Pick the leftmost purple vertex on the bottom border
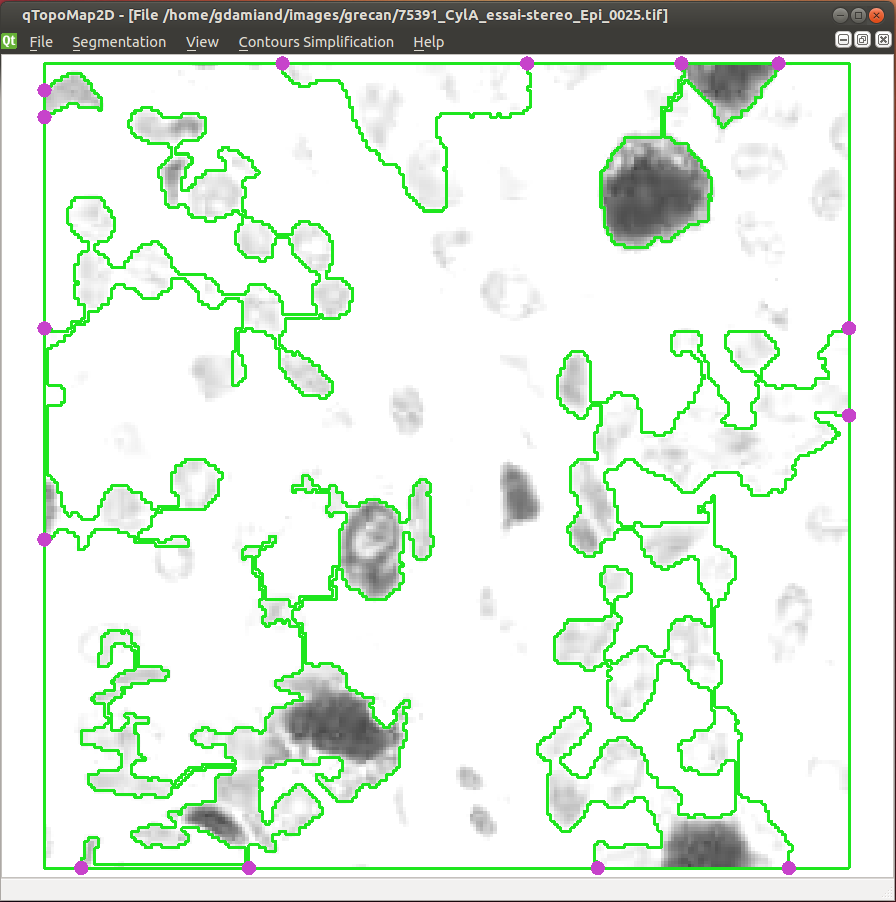The width and height of the screenshot is (896, 902). coord(82,868)
